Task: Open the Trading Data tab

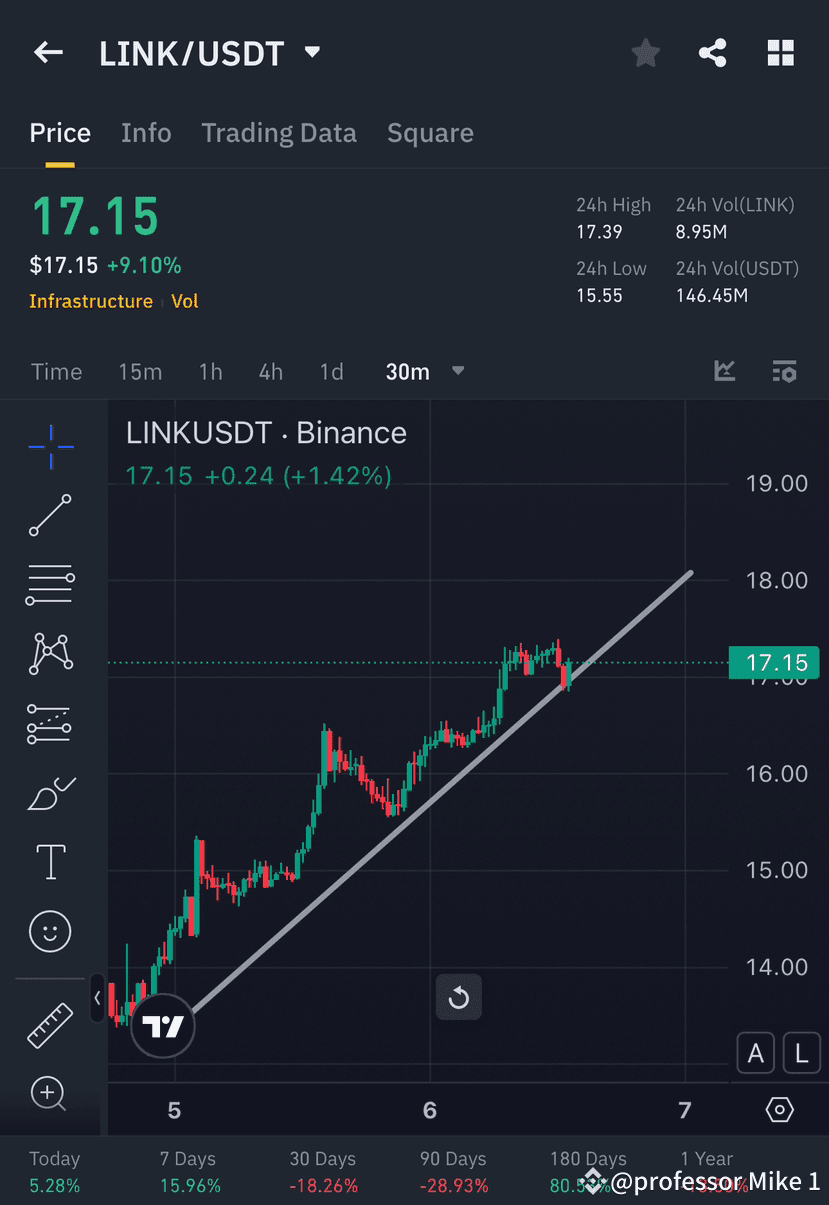Action: pos(279,132)
